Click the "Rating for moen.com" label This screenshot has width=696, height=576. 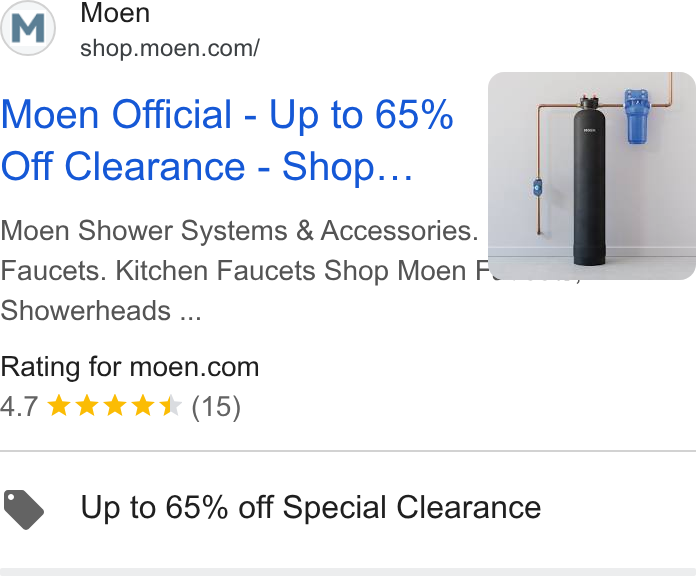coord(130,367)
